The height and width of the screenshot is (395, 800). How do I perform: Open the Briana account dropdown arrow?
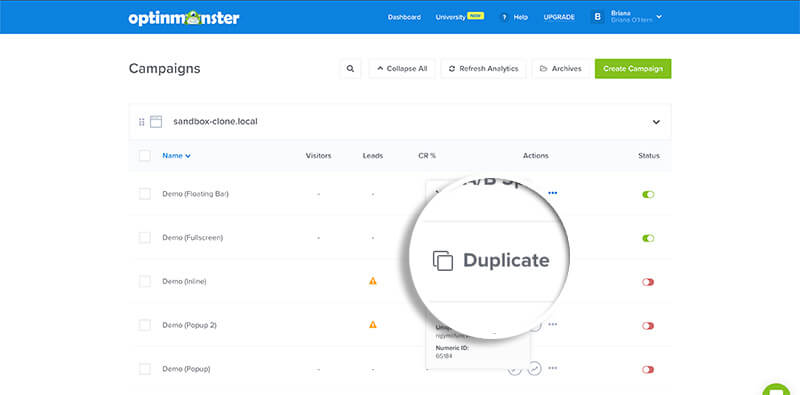pos(659,17)
